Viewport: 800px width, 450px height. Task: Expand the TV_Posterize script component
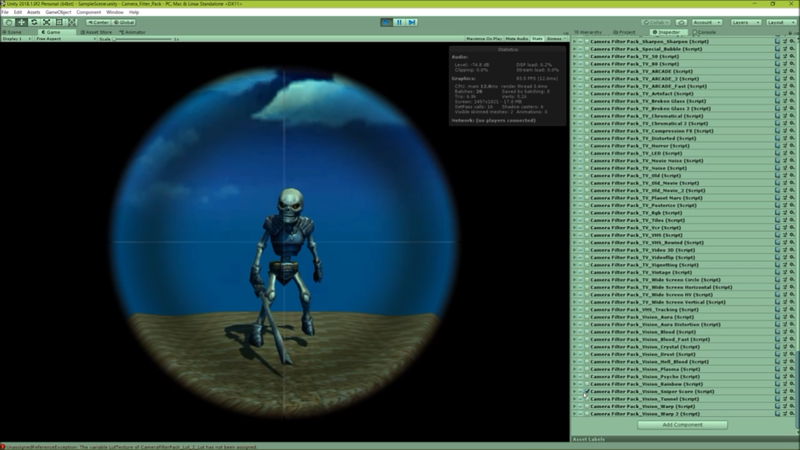(x=574, y=205)
